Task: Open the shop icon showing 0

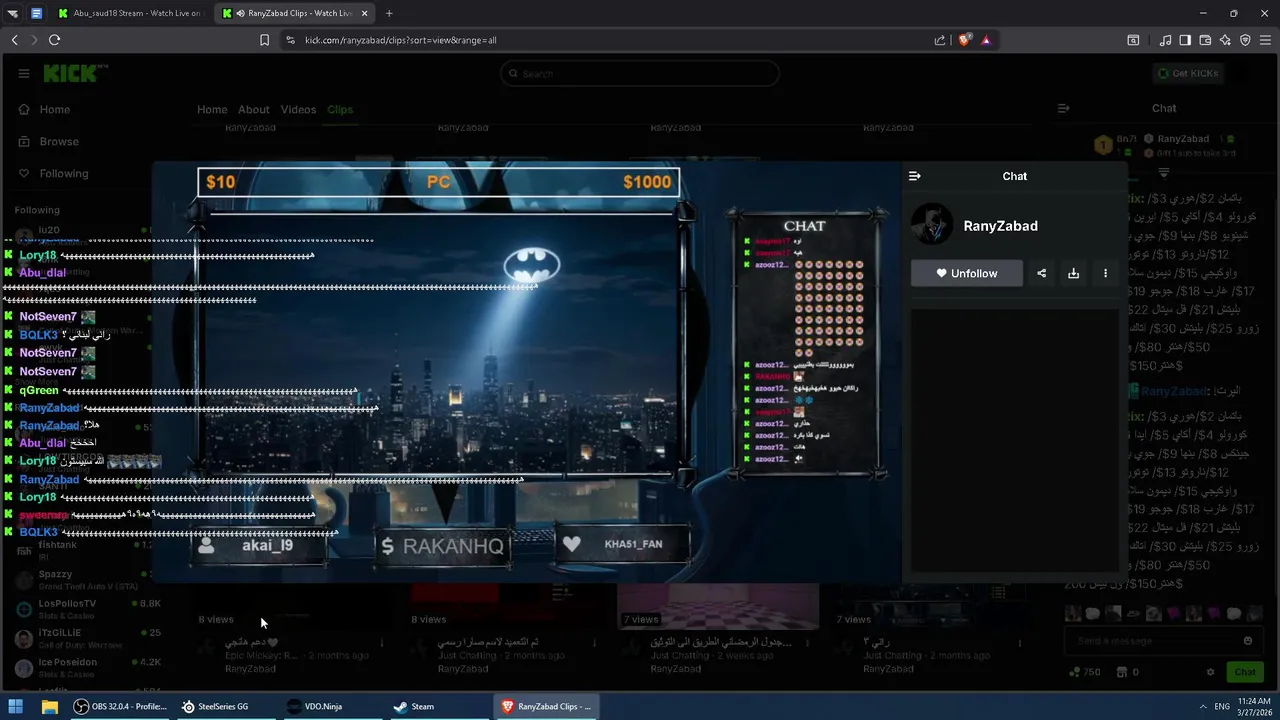Action: pos(1128,672)
